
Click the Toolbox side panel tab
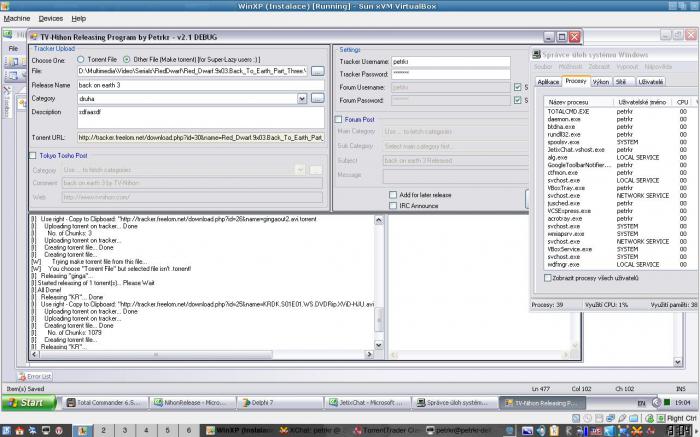click(7, 102)
